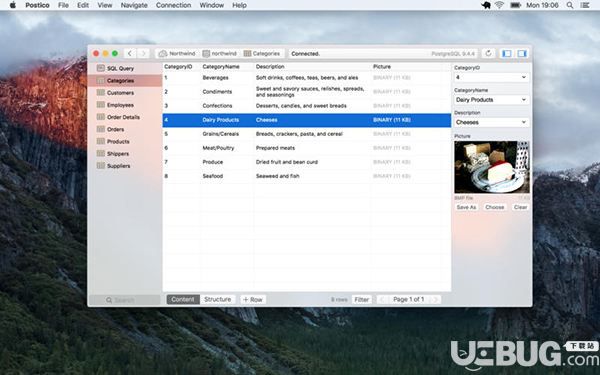Switch to the Content tab
This screenshot has height=375, width=600.
point(183,299)
